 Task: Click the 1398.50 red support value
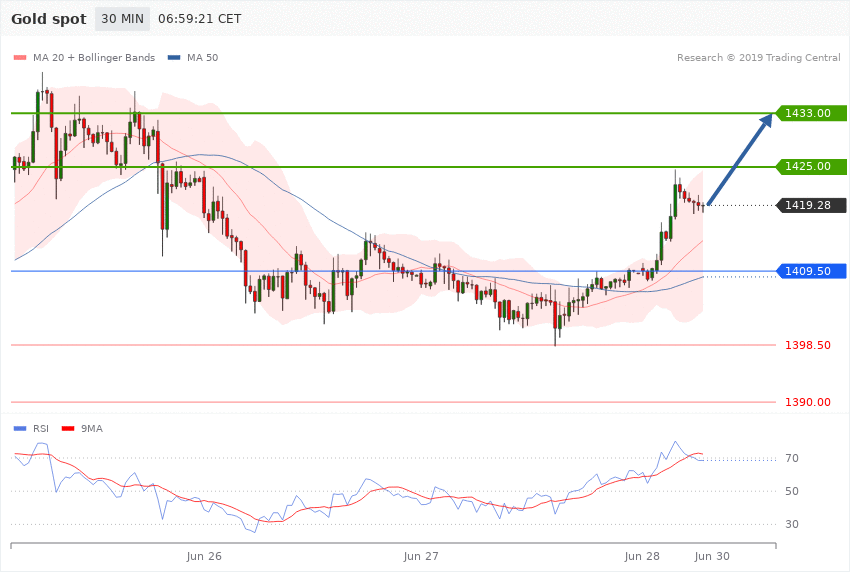[808, 345]
